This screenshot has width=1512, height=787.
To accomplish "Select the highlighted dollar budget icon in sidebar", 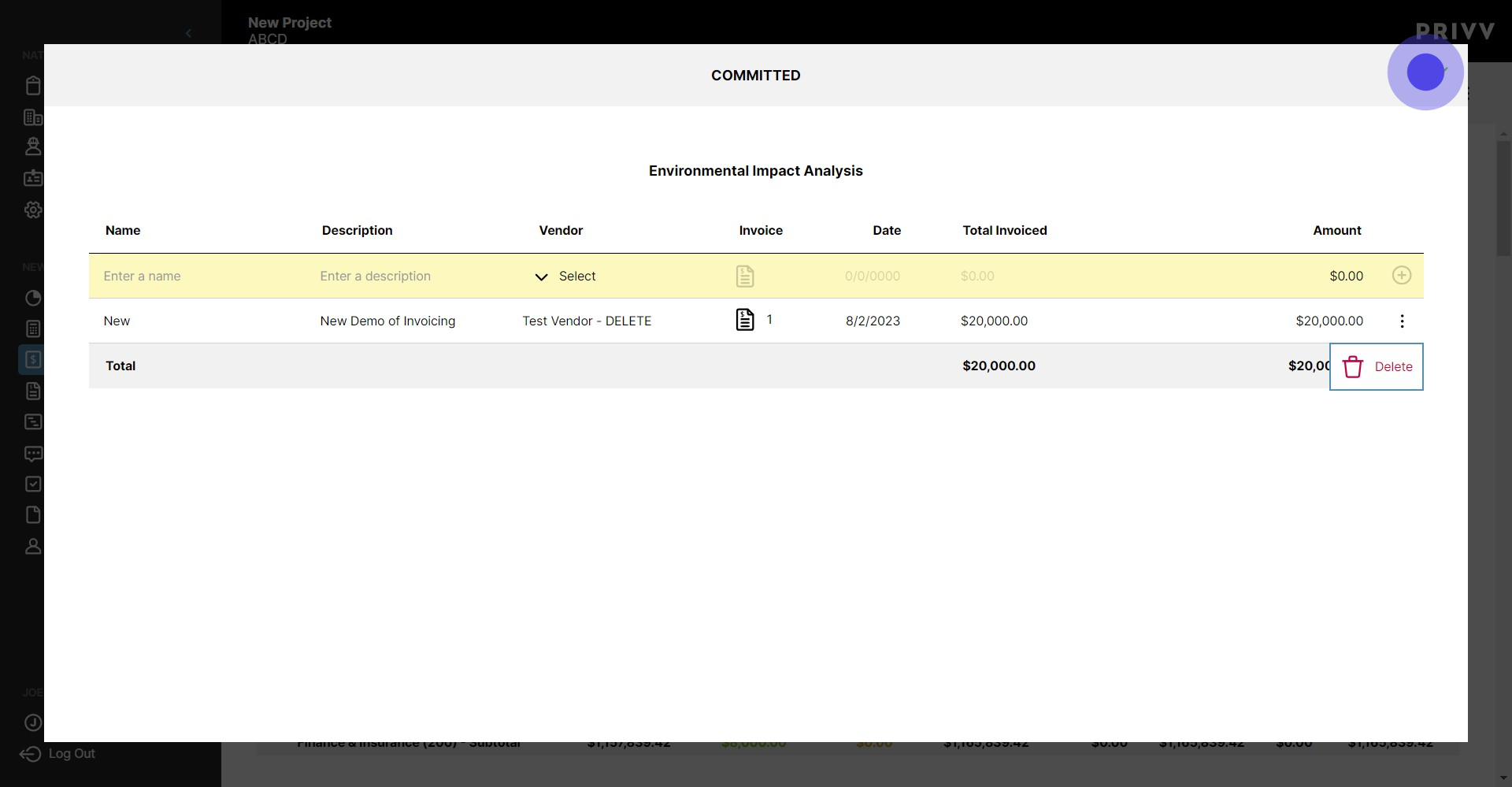I will (32, 359).
